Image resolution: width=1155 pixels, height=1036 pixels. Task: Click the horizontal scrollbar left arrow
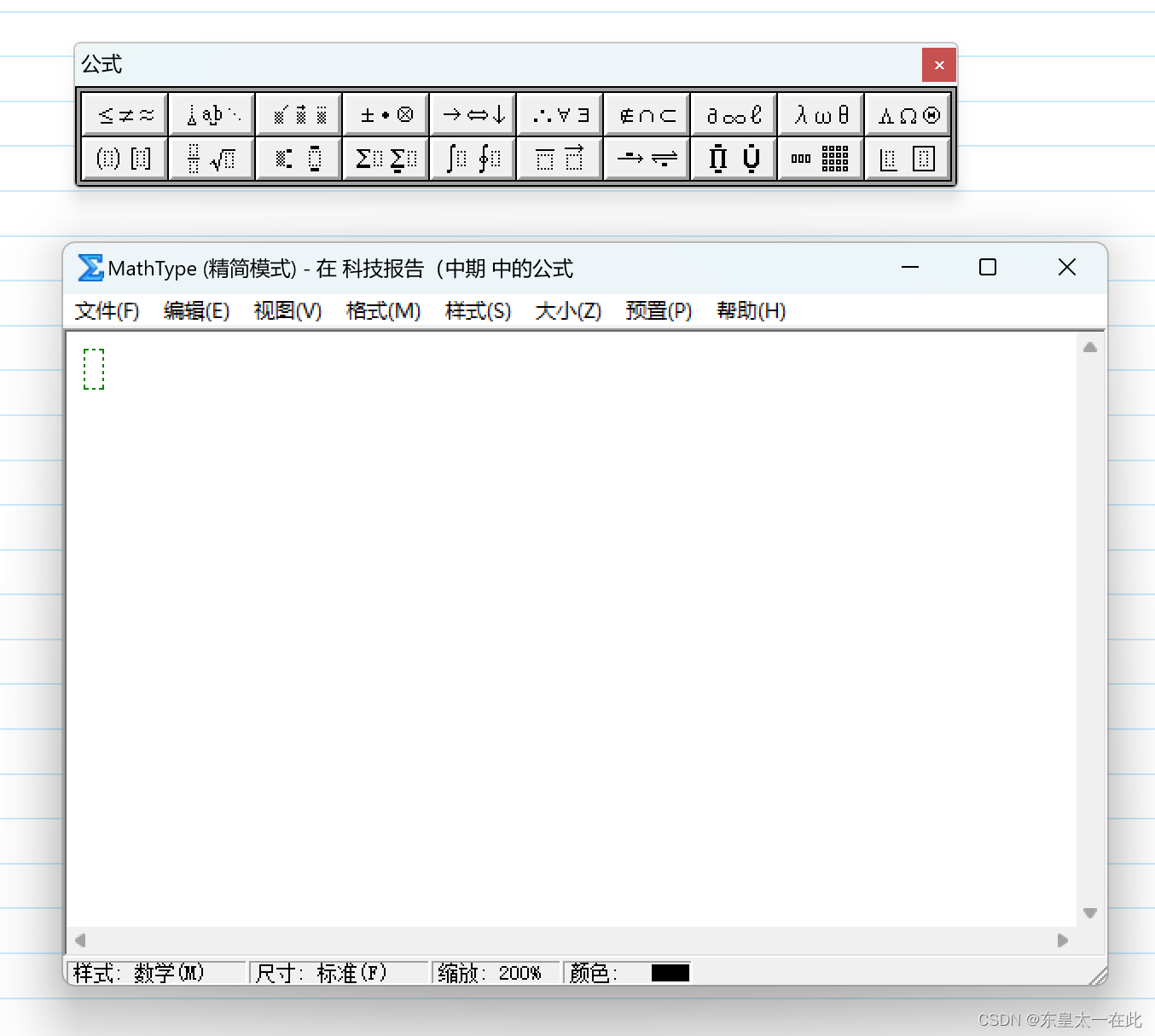(x=80, y=941)
